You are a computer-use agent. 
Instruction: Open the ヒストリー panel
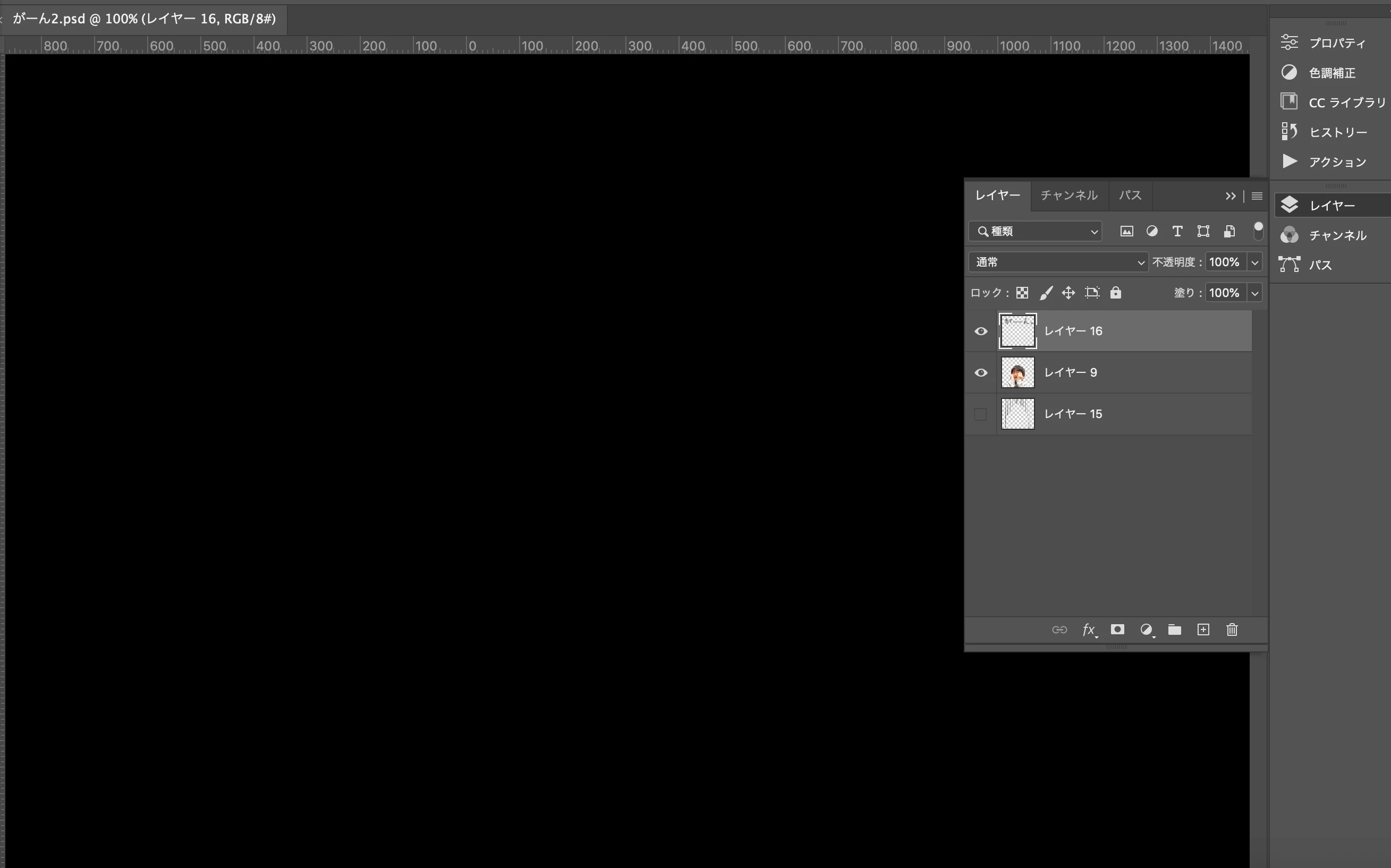click(1337, 133)
